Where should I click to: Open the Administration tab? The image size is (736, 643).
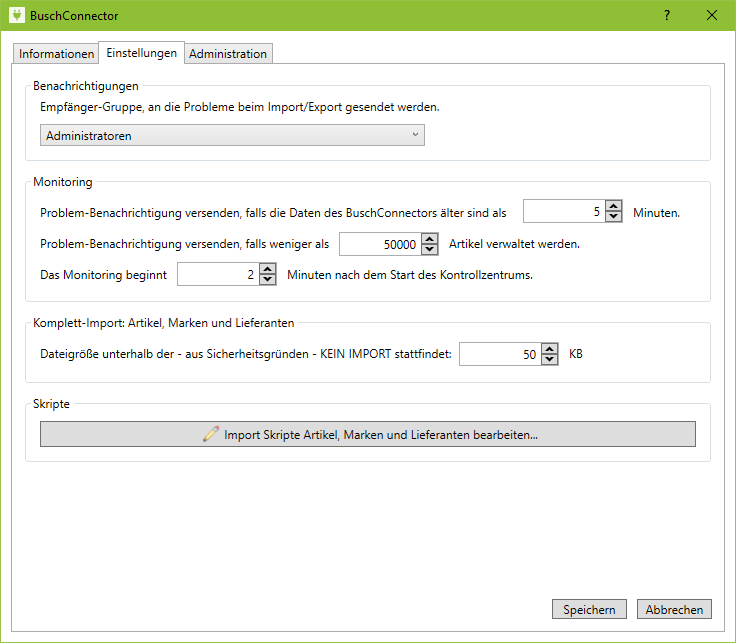point(228,54)
